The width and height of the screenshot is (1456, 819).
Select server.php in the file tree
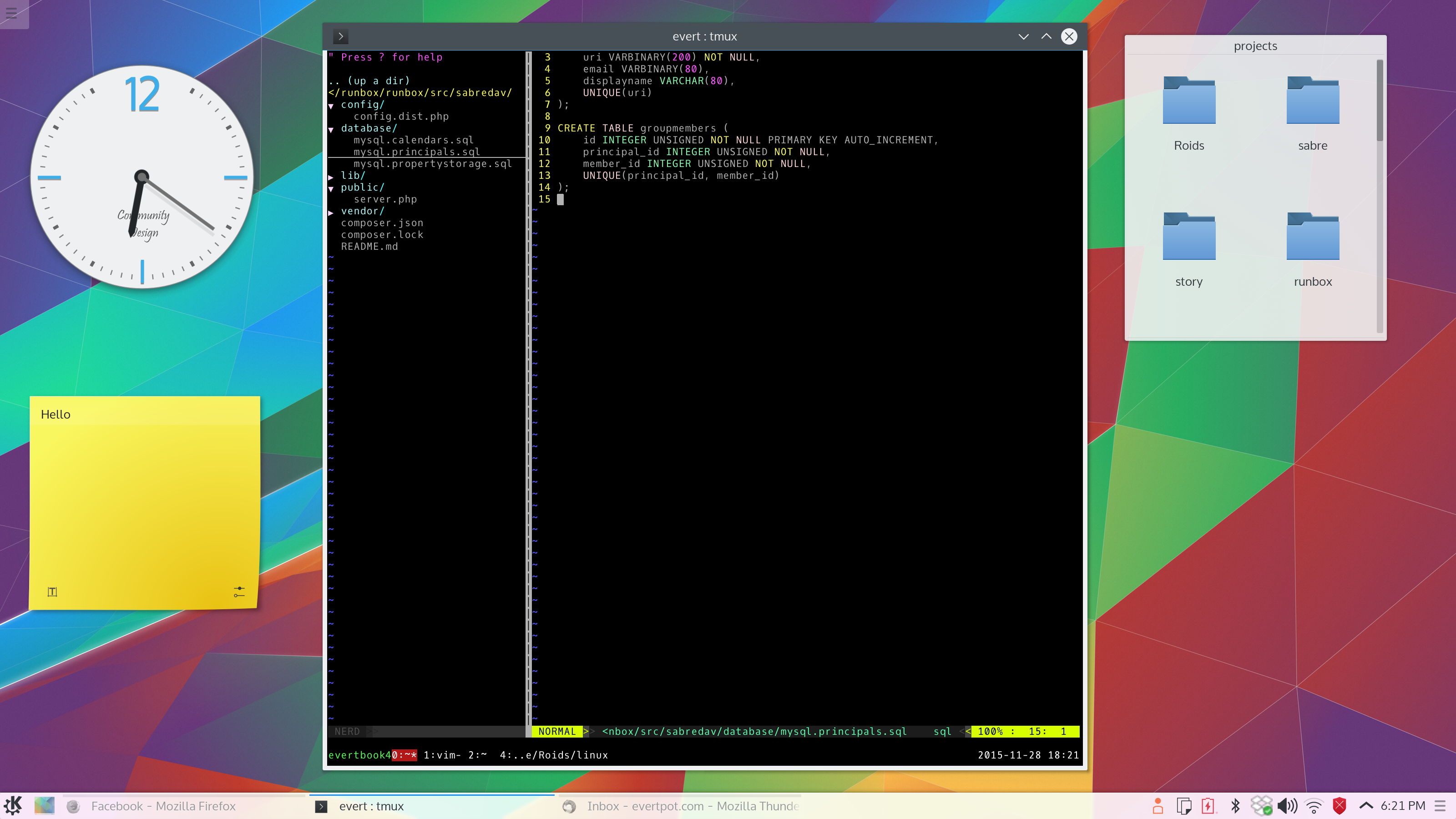(385, 200)
